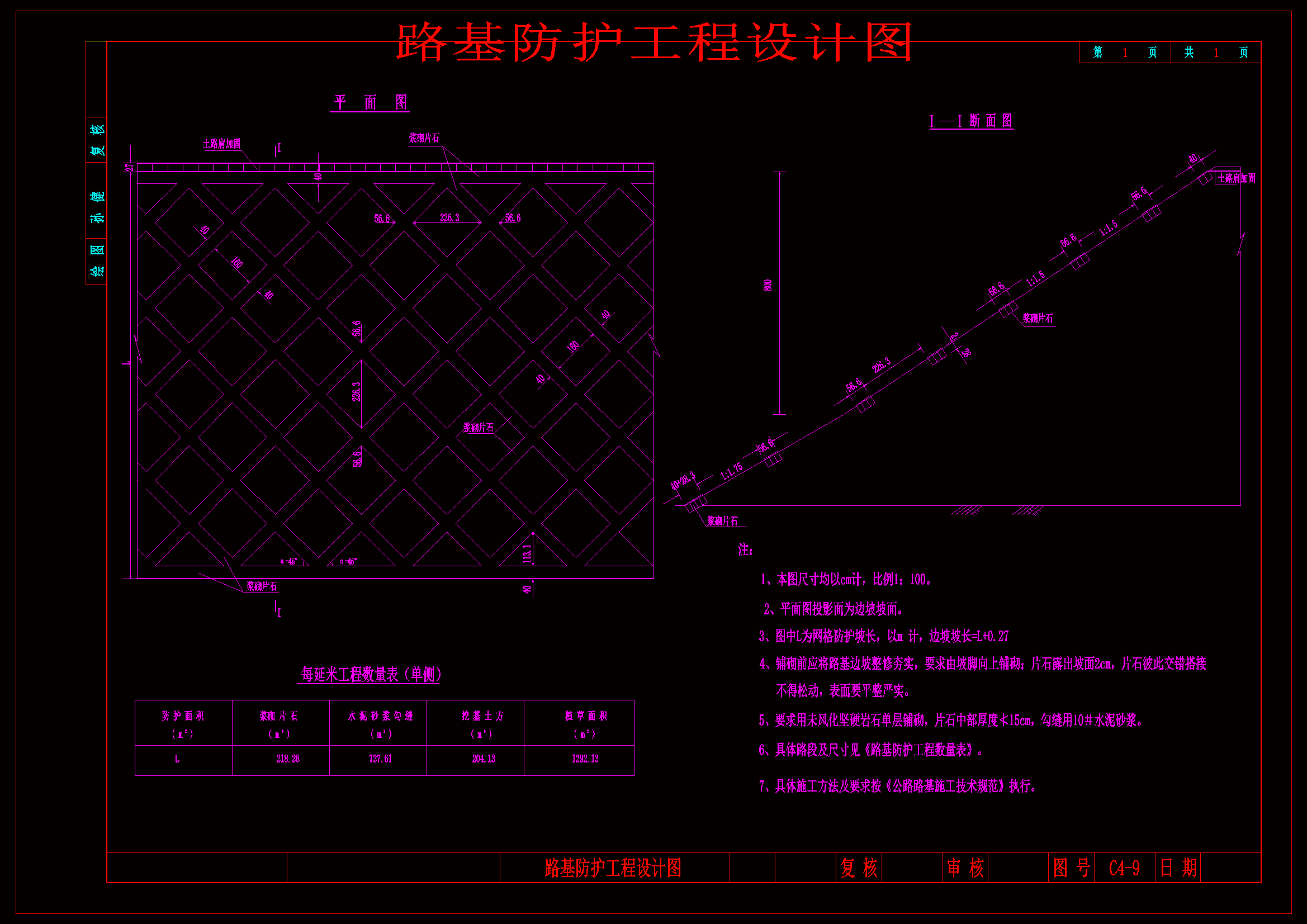1307x924 pixels.
Task: Click the 日期 title block cell
Action: tap(1177, 868)
